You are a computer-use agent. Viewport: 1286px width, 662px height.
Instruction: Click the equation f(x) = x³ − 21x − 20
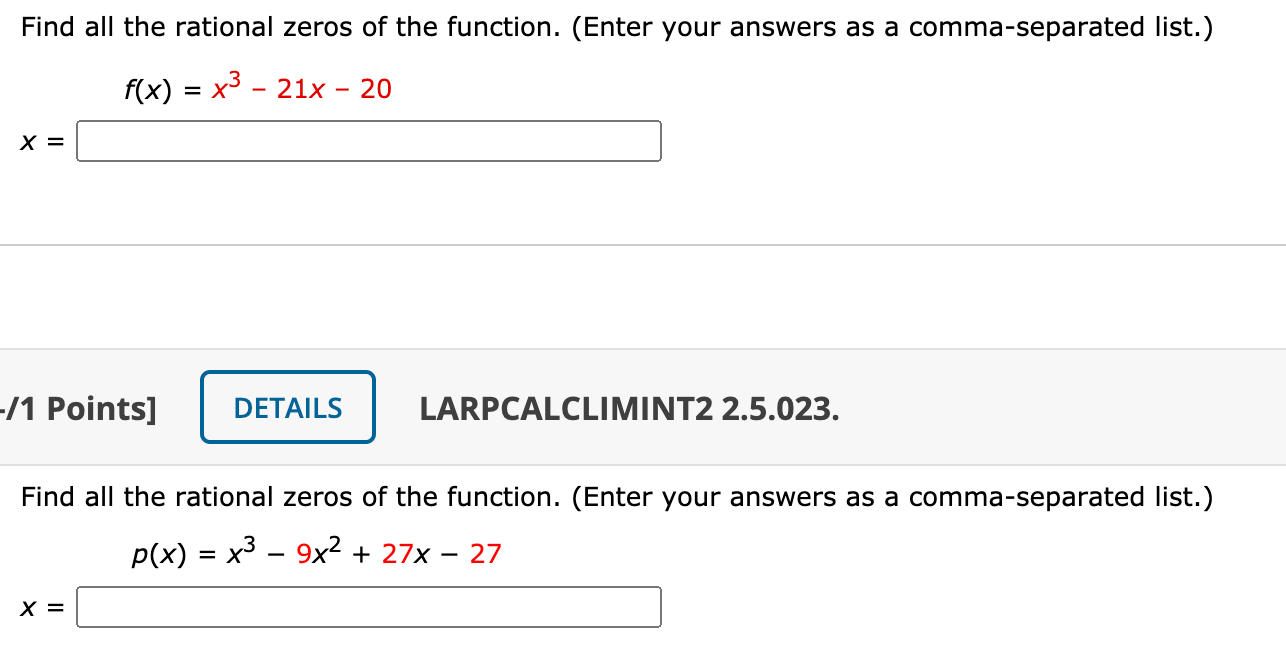pos(258,90)
